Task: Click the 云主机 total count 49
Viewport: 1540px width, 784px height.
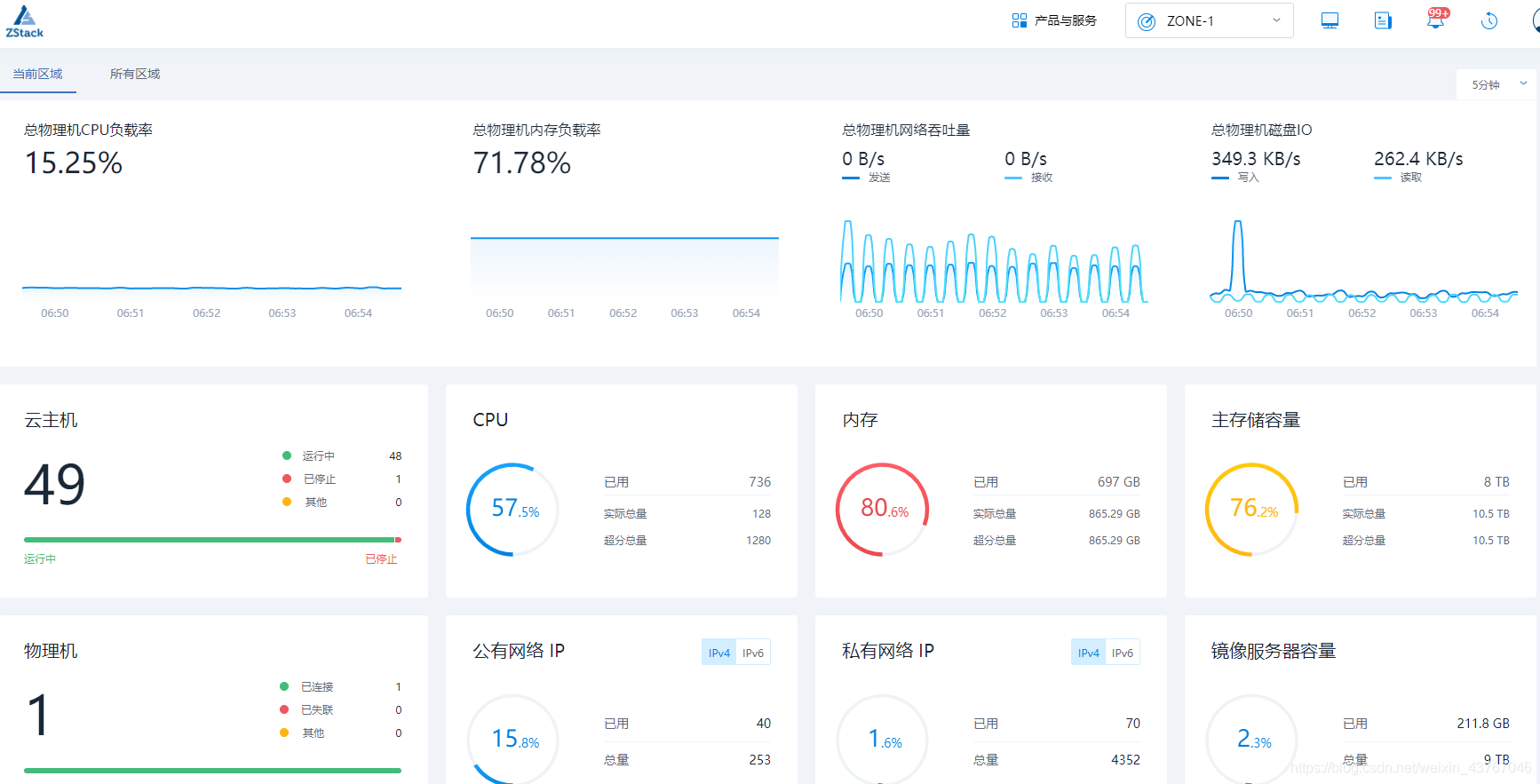Action: pyautogui.click(x=55, y=485)
